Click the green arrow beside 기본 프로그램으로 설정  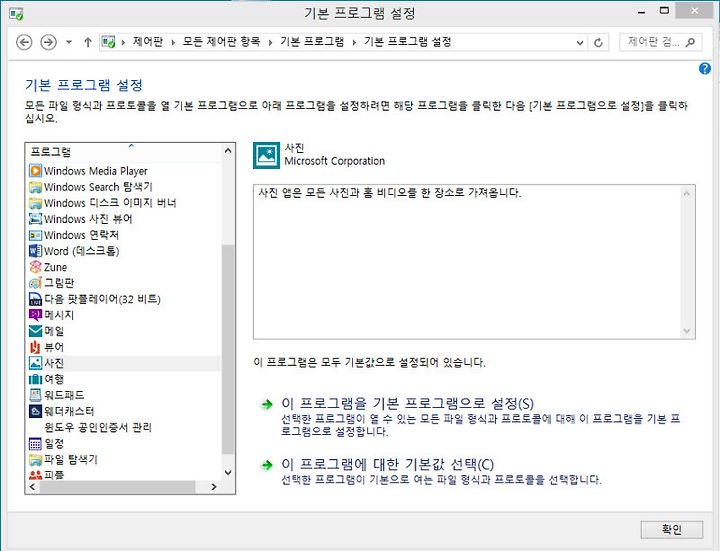(266, 405)
